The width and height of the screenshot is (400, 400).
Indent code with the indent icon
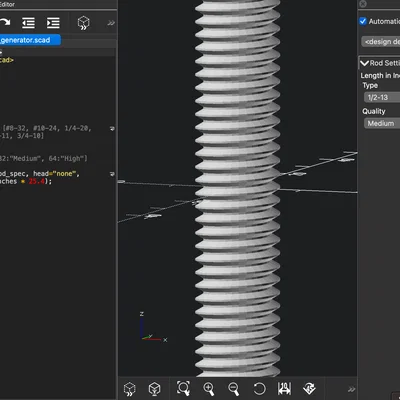pyautogui.click(x=53, y=23)
